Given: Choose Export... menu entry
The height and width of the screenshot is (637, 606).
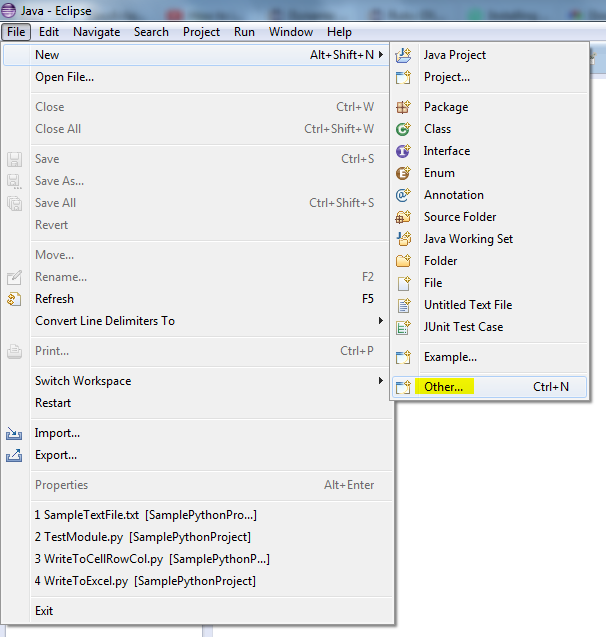Looking at the screenshot, I should [x=197, y=455].
